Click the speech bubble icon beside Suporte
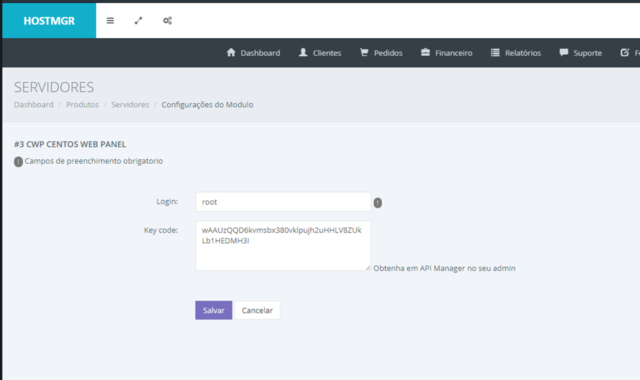 pos(564,52)
